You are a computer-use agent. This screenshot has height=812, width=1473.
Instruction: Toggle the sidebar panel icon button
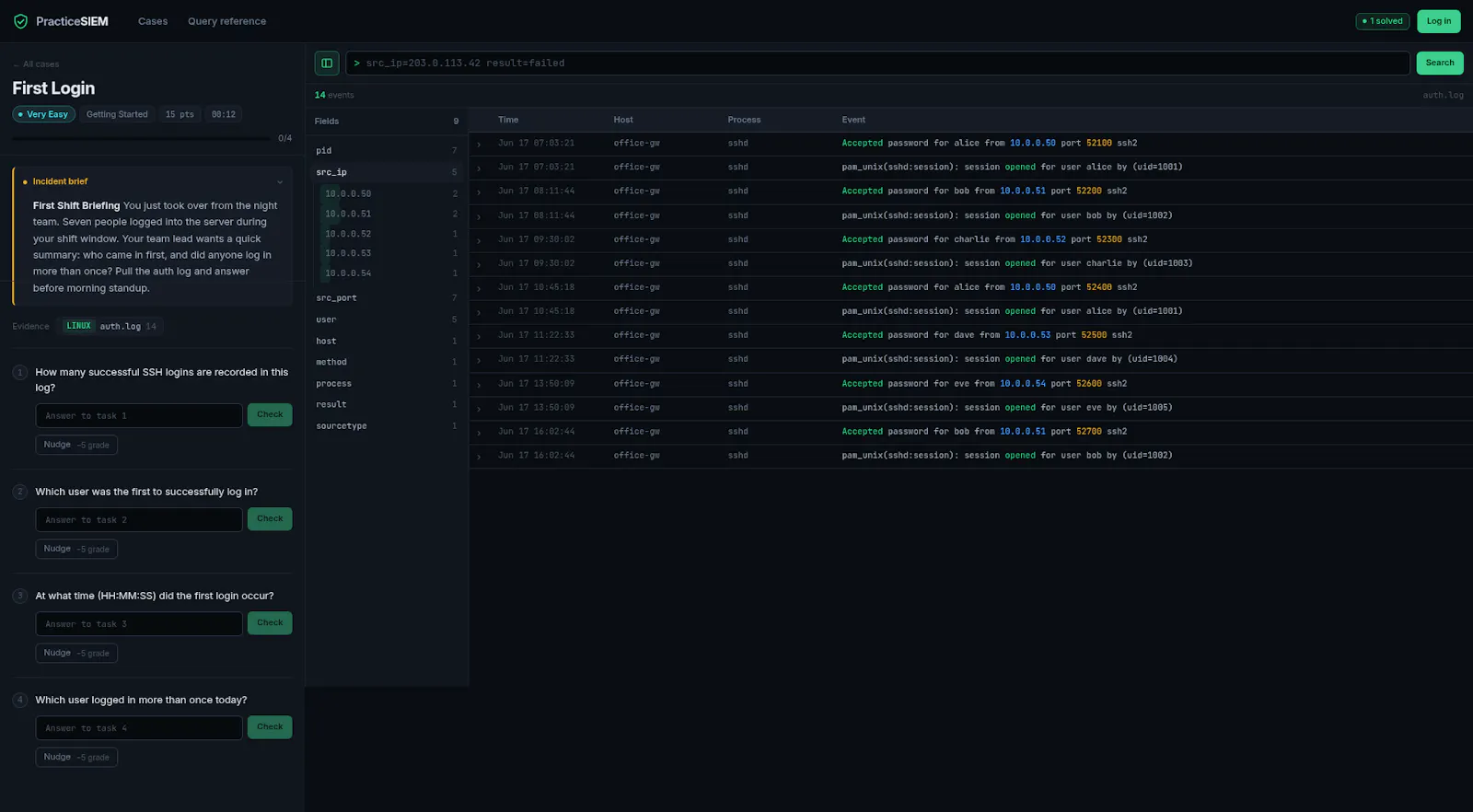[x=327, y=63]
